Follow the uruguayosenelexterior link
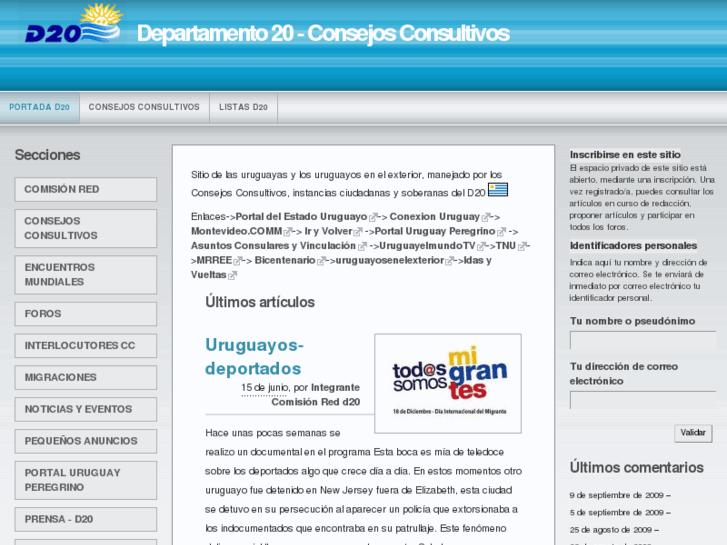 pos(390,260)
